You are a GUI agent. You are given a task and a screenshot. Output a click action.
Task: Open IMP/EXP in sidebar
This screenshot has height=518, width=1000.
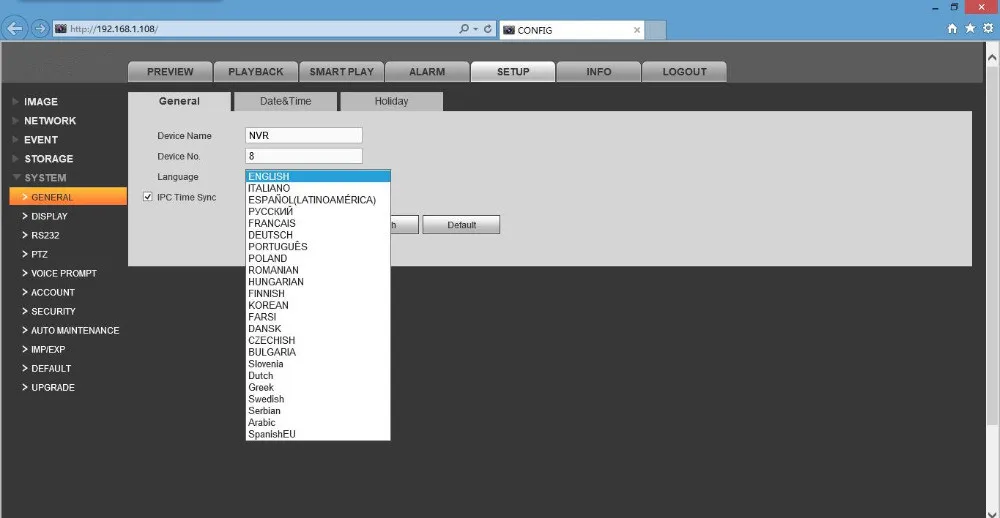coord(48,350)
